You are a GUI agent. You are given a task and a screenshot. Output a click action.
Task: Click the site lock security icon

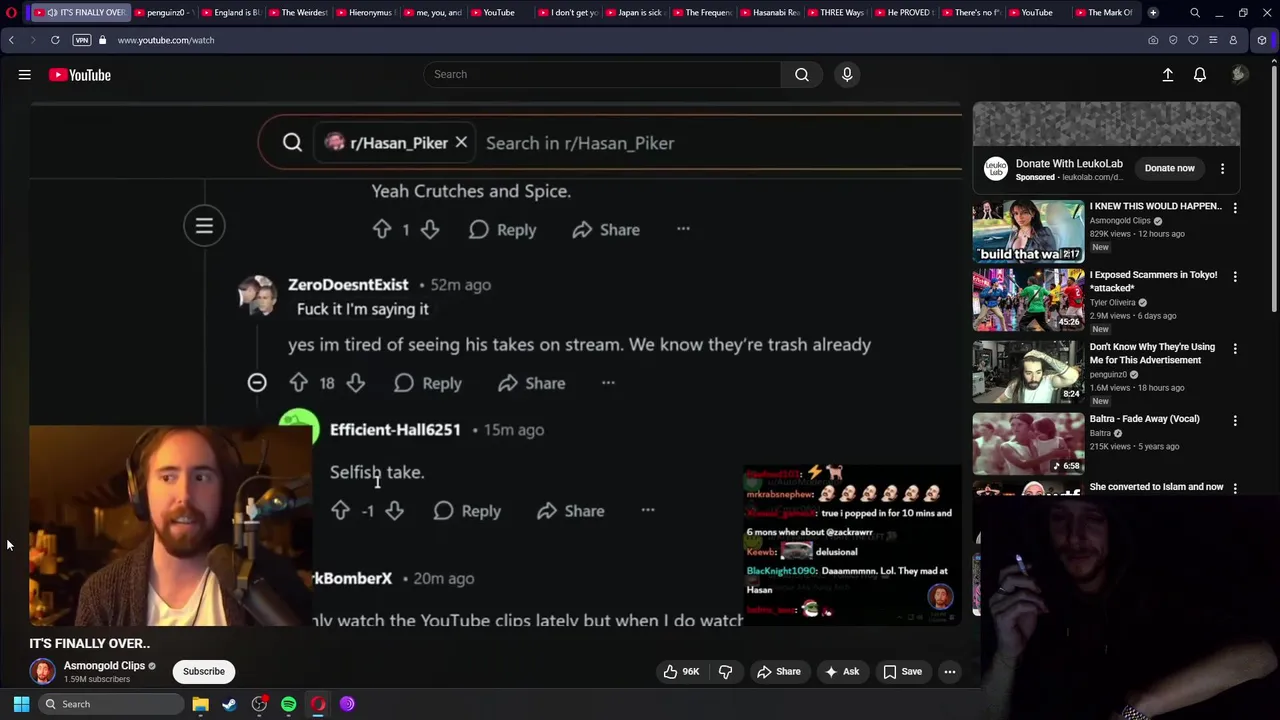(102, 40)
